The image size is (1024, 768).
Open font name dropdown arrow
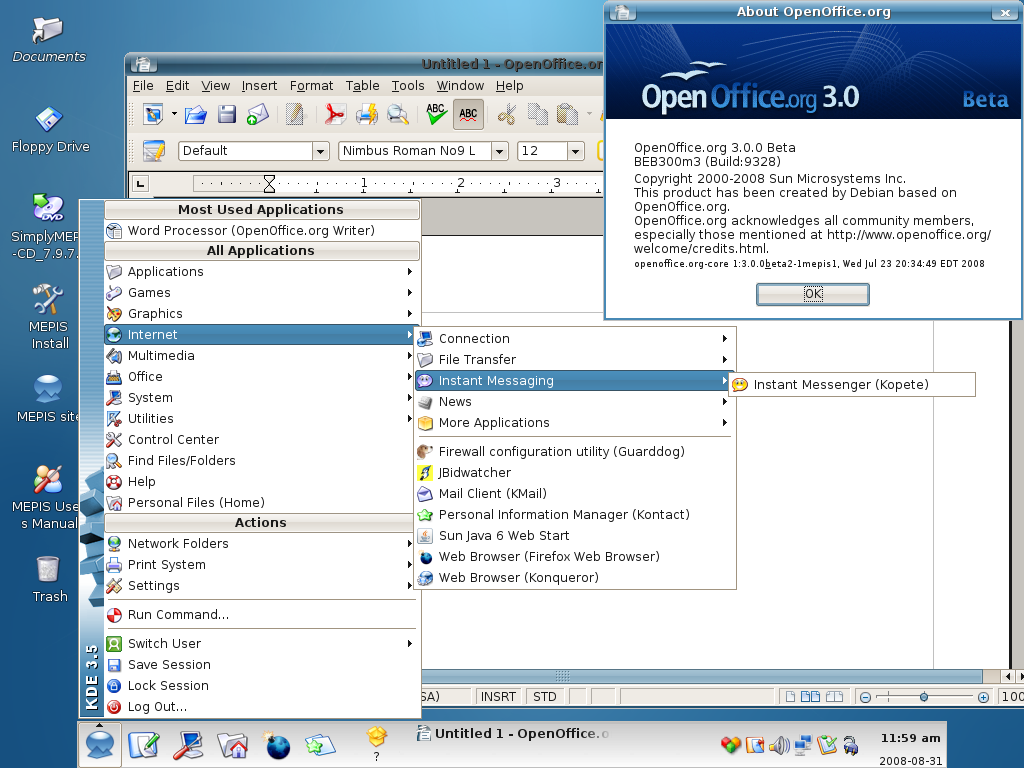pos(500,152)
